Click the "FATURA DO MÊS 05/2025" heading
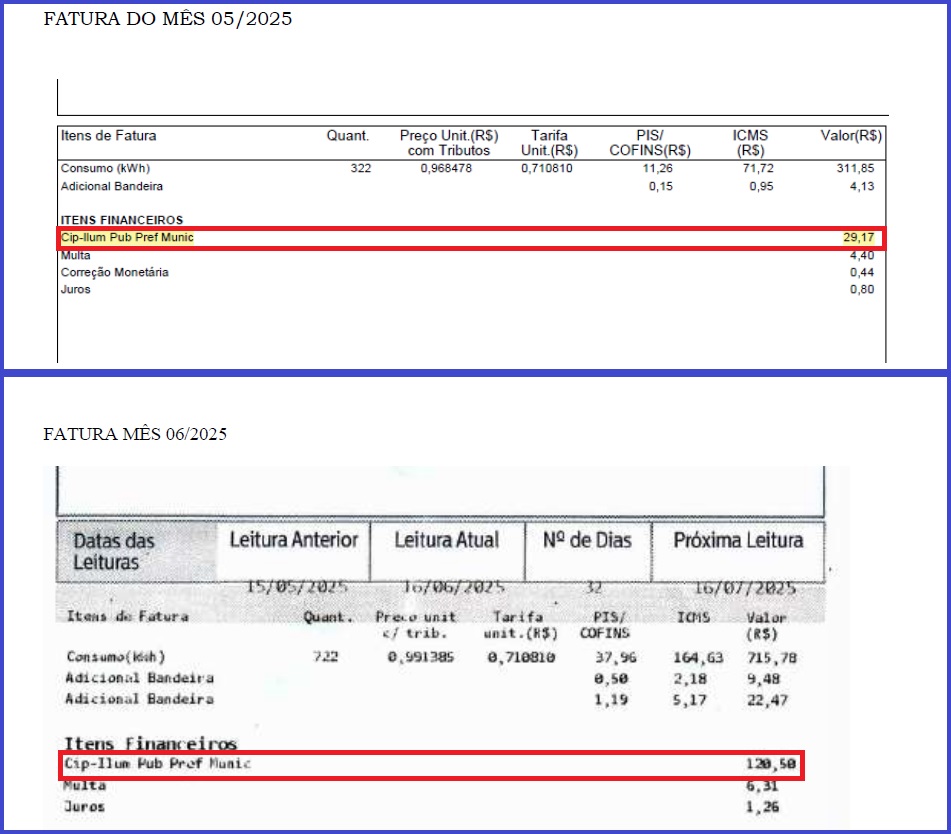The image size is (951, 834). coord(168,19)
